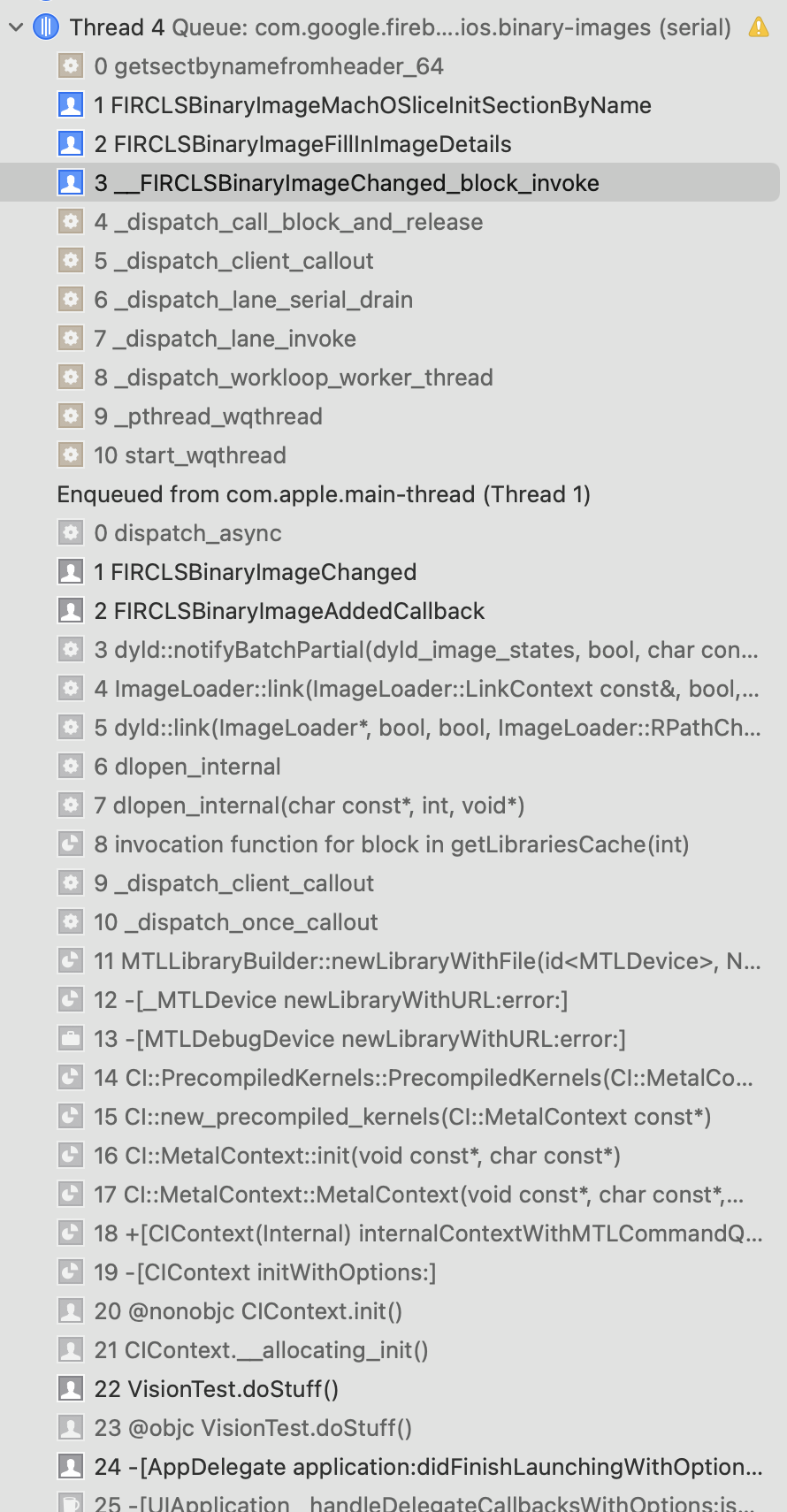The image size is (787, 1512).
Task: Click the user icon beside FIRCLSBinaryImageAddedCallback
Action: [x=70, y=611]
